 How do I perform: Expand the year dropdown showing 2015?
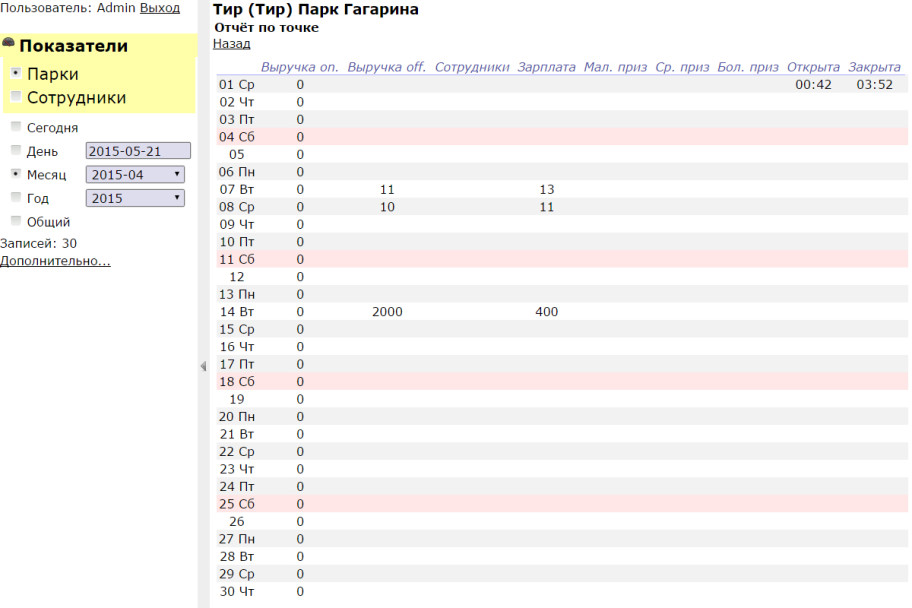(135, 198)
